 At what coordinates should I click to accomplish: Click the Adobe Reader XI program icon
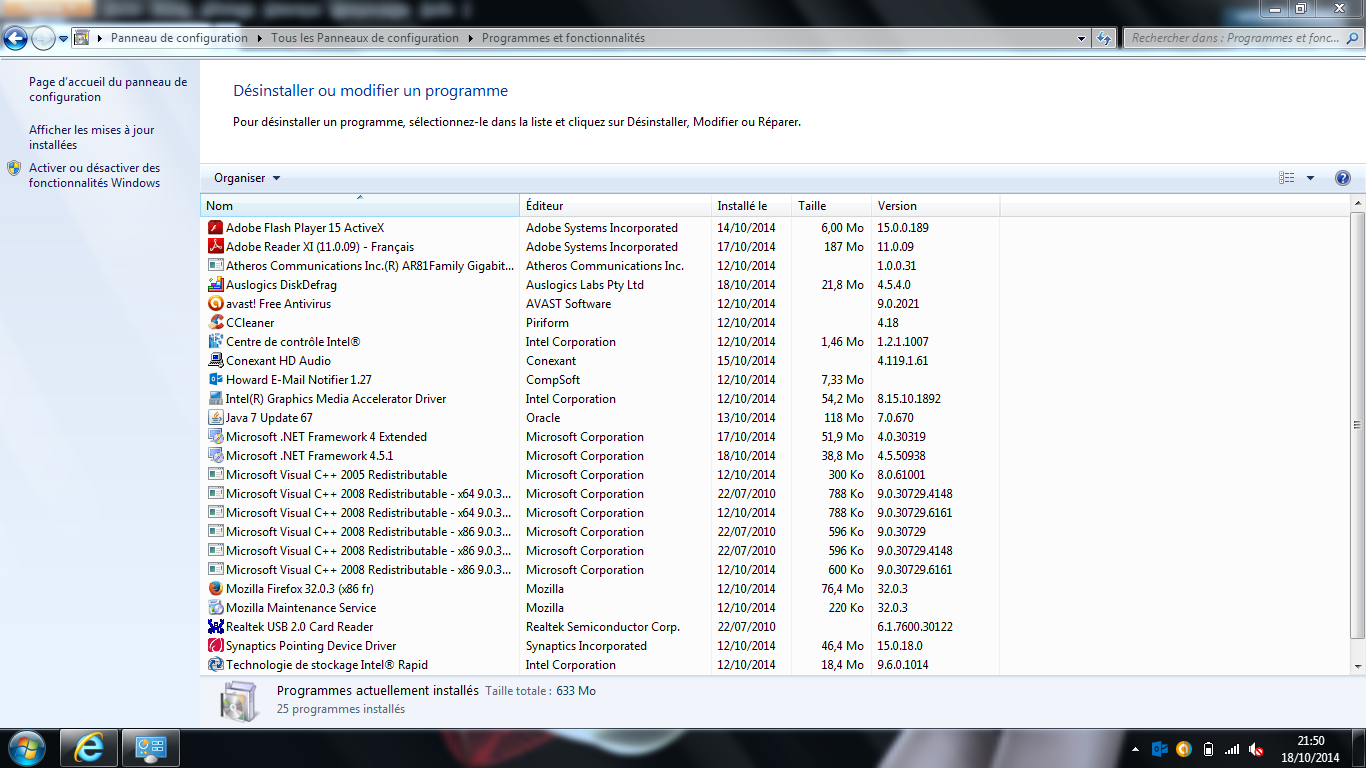215,247
